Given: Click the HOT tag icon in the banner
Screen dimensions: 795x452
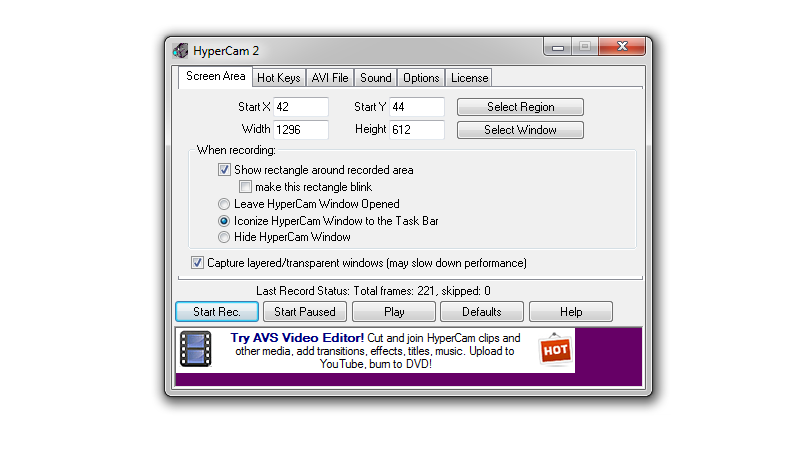Looking at the screenshot, I should pyautogui.click(x=555, y=350).
